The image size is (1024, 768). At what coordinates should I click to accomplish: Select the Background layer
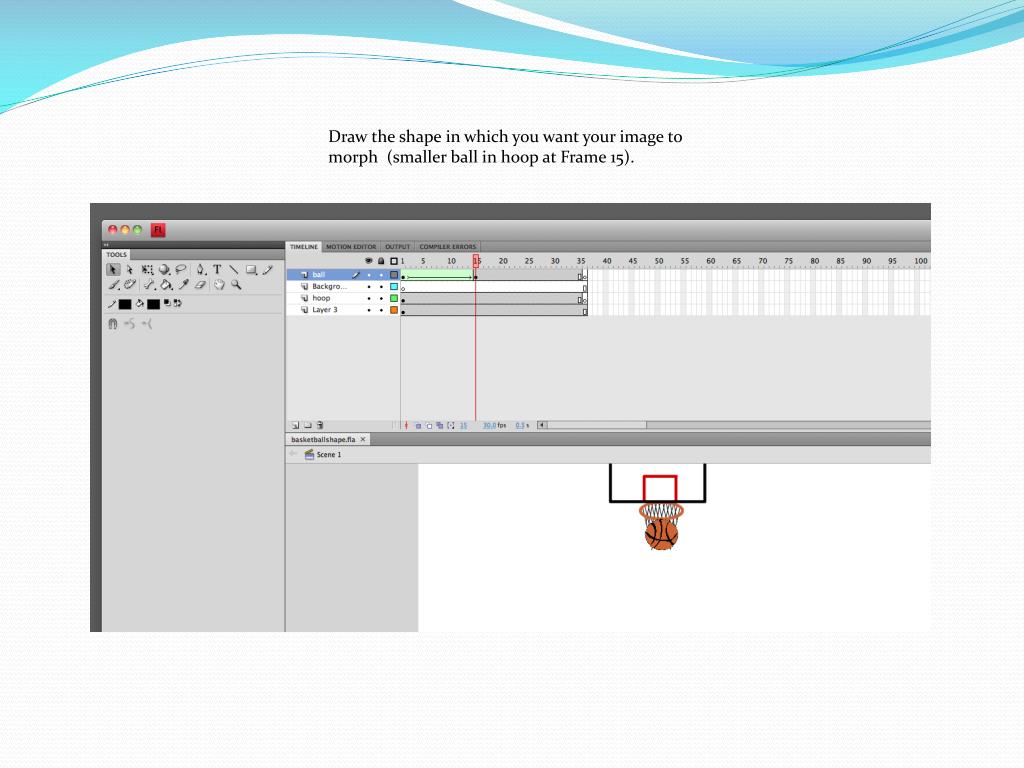click(x=329, y=287)
